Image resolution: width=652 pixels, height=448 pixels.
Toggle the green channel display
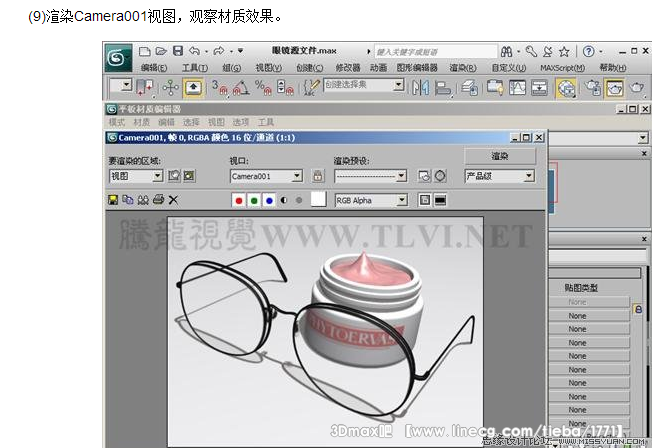(x=254, y=200)
